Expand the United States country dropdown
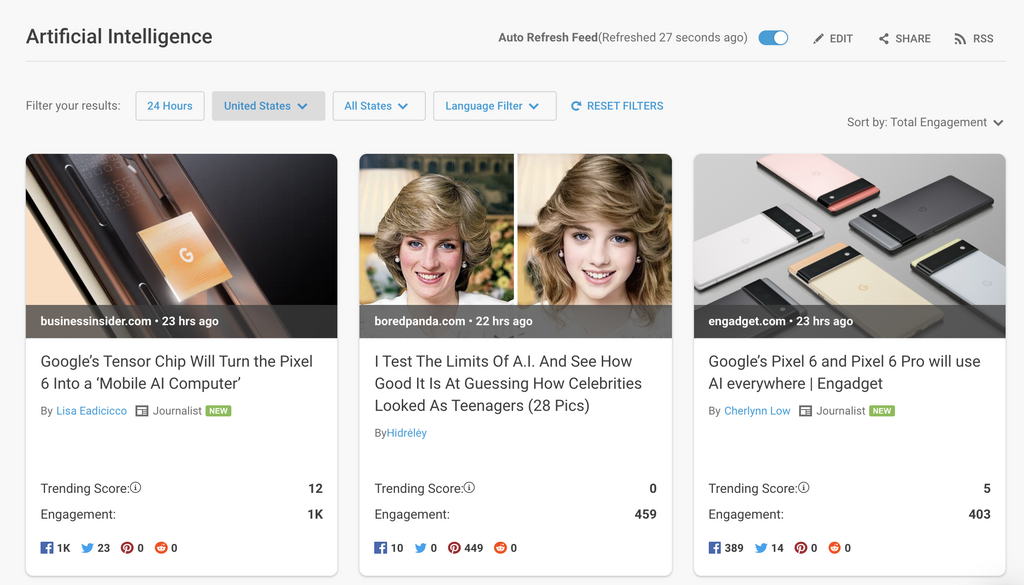Image resolution: width=1024 pixels, height=585 pixels. pos(268,106)
